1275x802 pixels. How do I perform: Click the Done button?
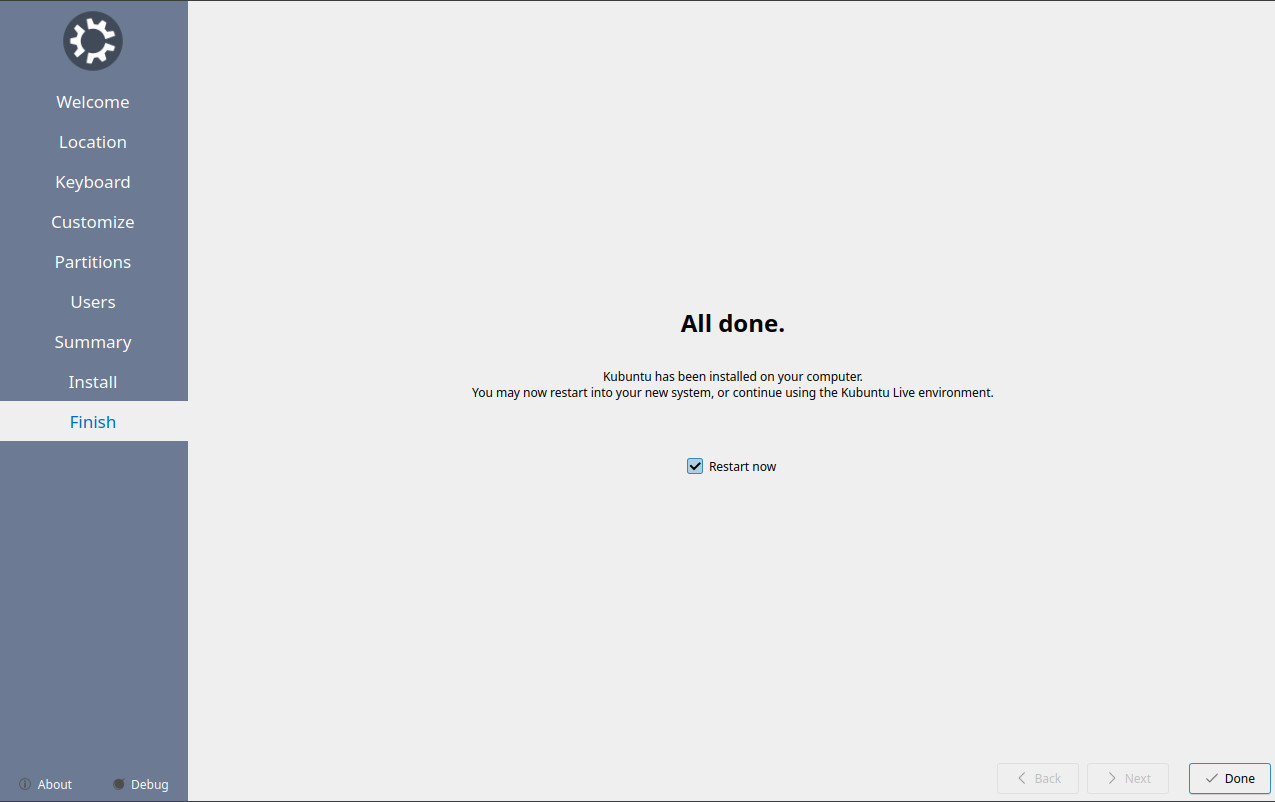click(1229, 778)
